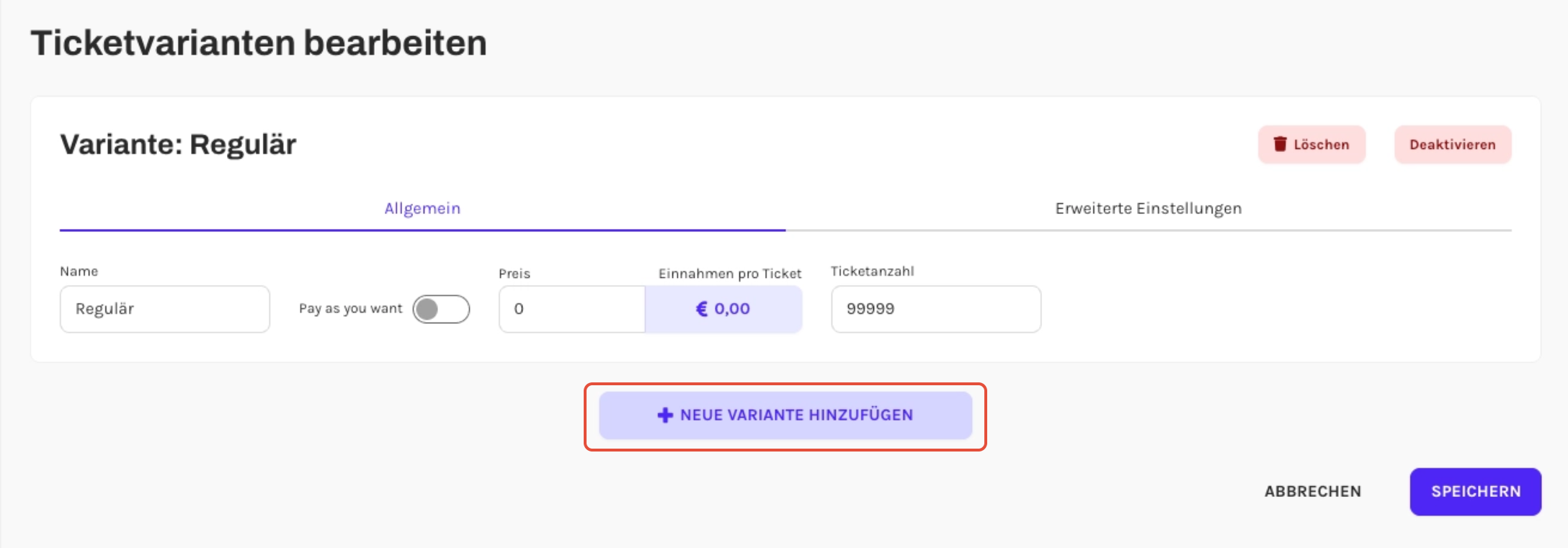Click the euro symbol in Einnahmen field
Image resolution: width=1568 pixels, height=548 pixels.
click(x=701, y=309)
